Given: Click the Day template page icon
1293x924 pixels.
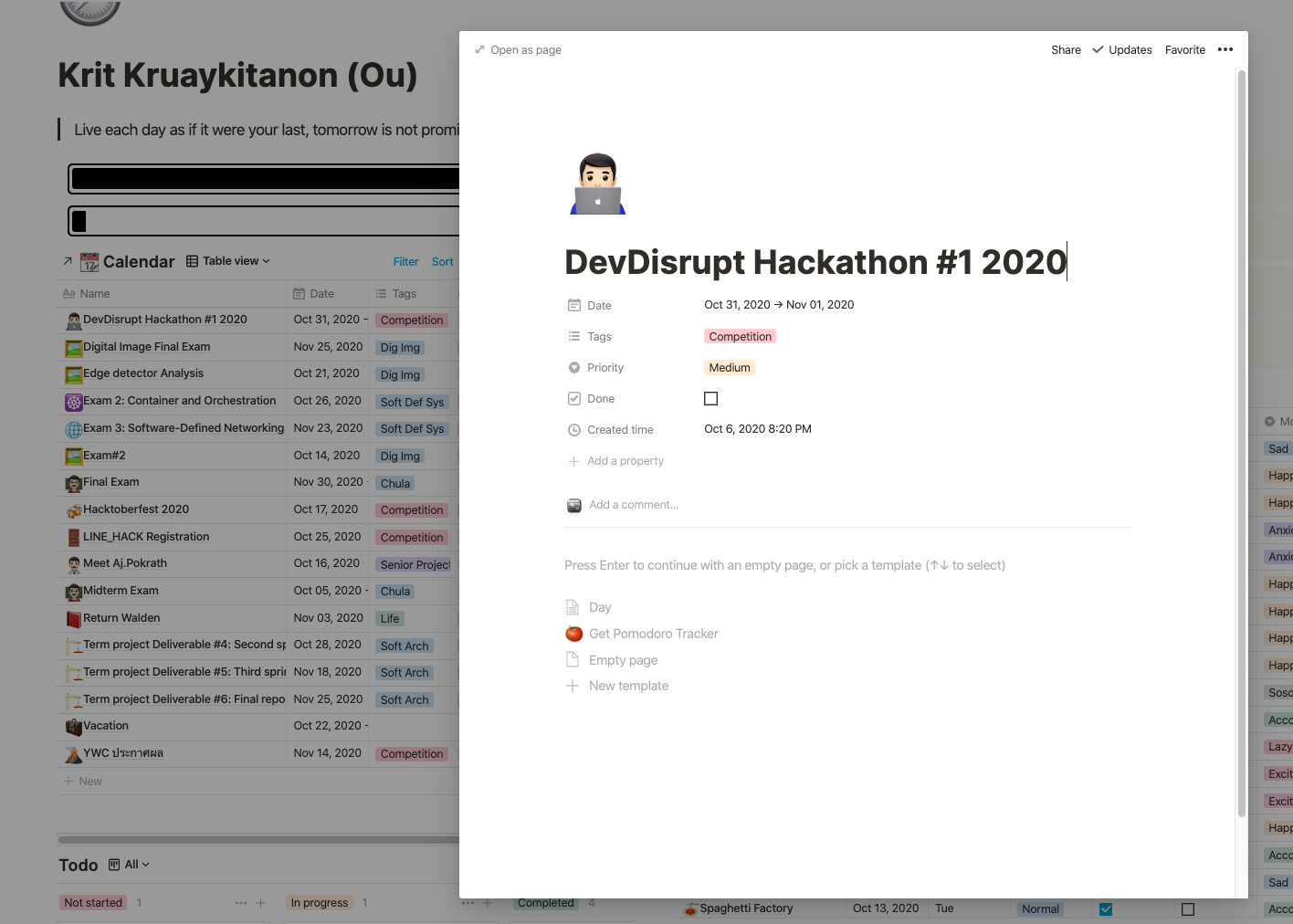Looking at the screenshot, I should click(573, 607).
